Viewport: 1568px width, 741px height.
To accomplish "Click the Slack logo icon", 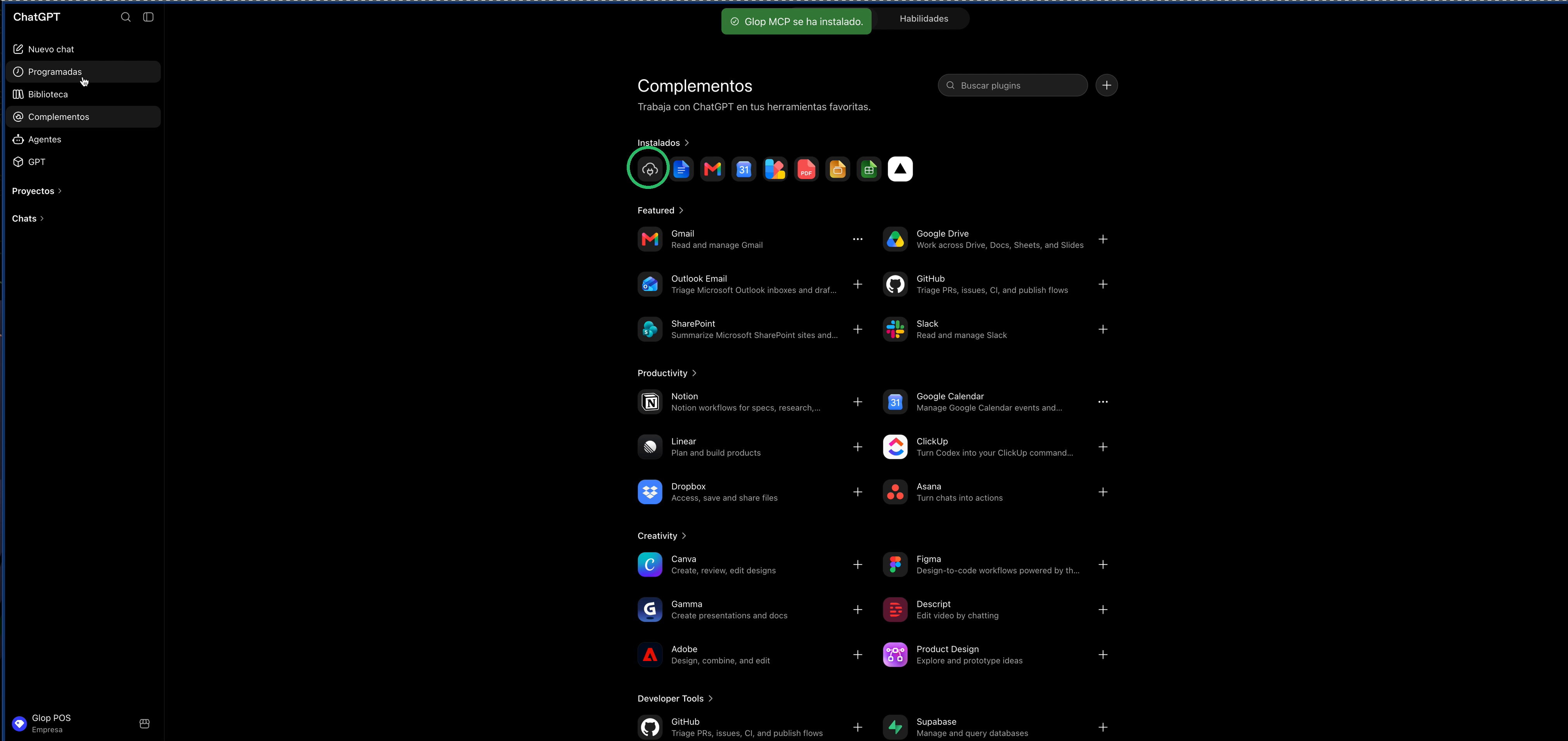I will (x=895, y=329).
